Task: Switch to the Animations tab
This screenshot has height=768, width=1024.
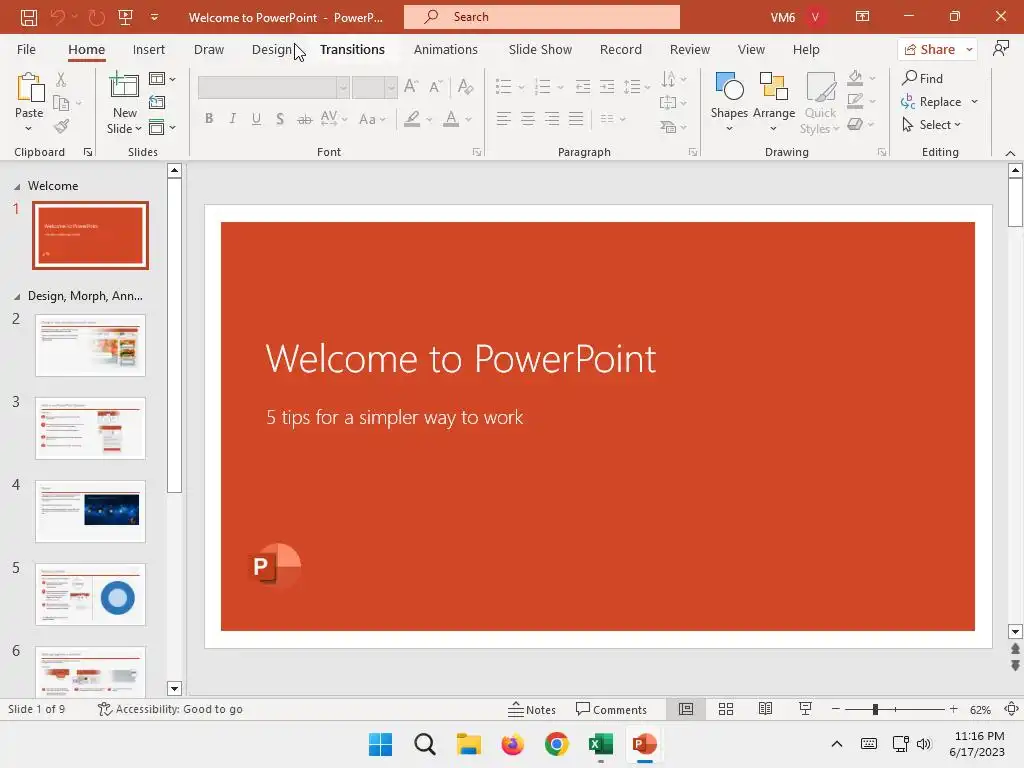Action: pyautogui.click(x=445, y=50)
